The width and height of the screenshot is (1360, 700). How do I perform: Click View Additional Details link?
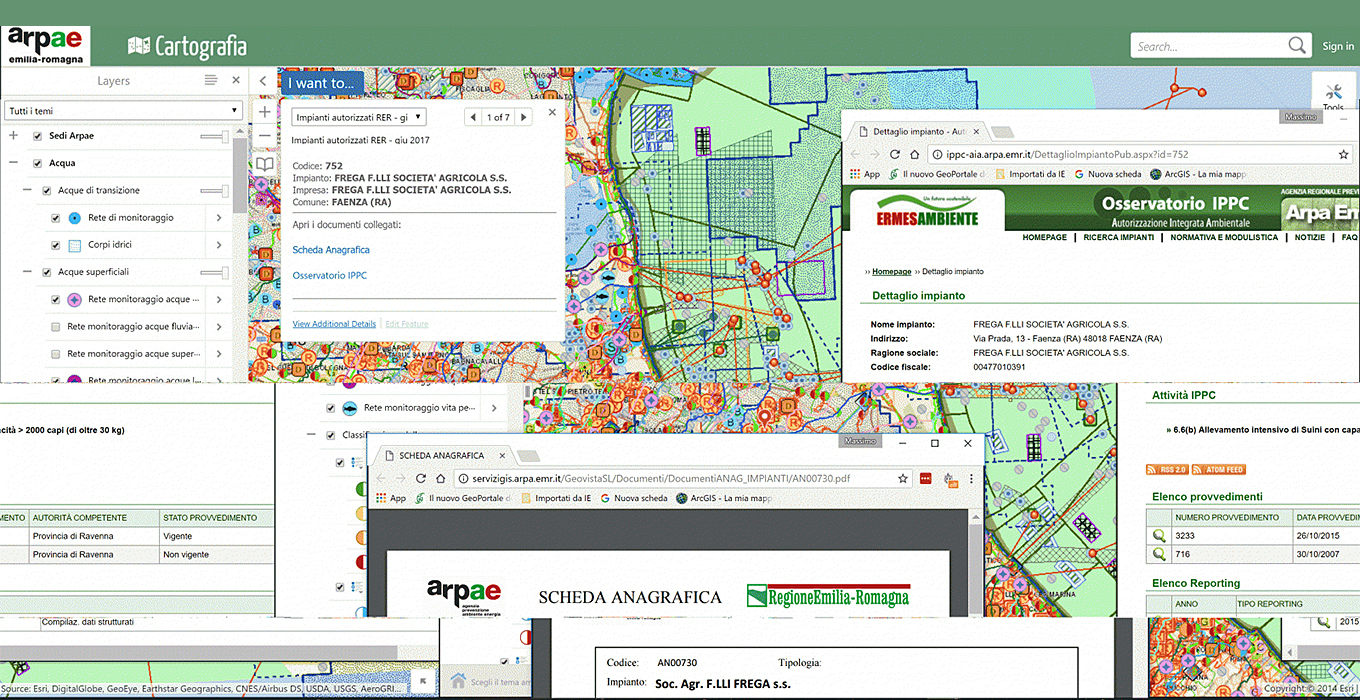334,324
